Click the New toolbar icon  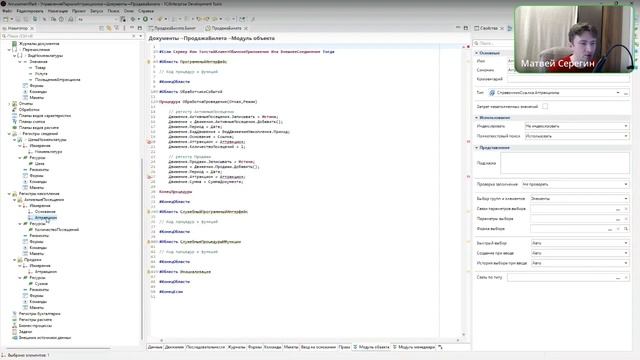click(6, 19)
